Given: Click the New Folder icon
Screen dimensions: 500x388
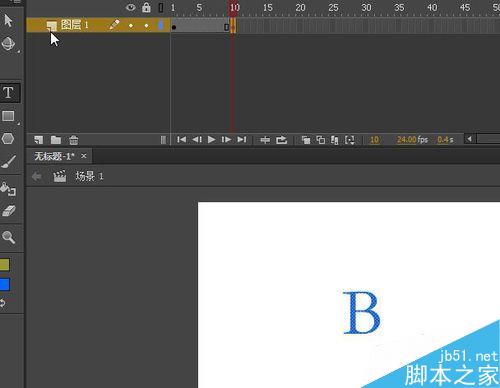Looking at the screenshot, I should point(56,140).
